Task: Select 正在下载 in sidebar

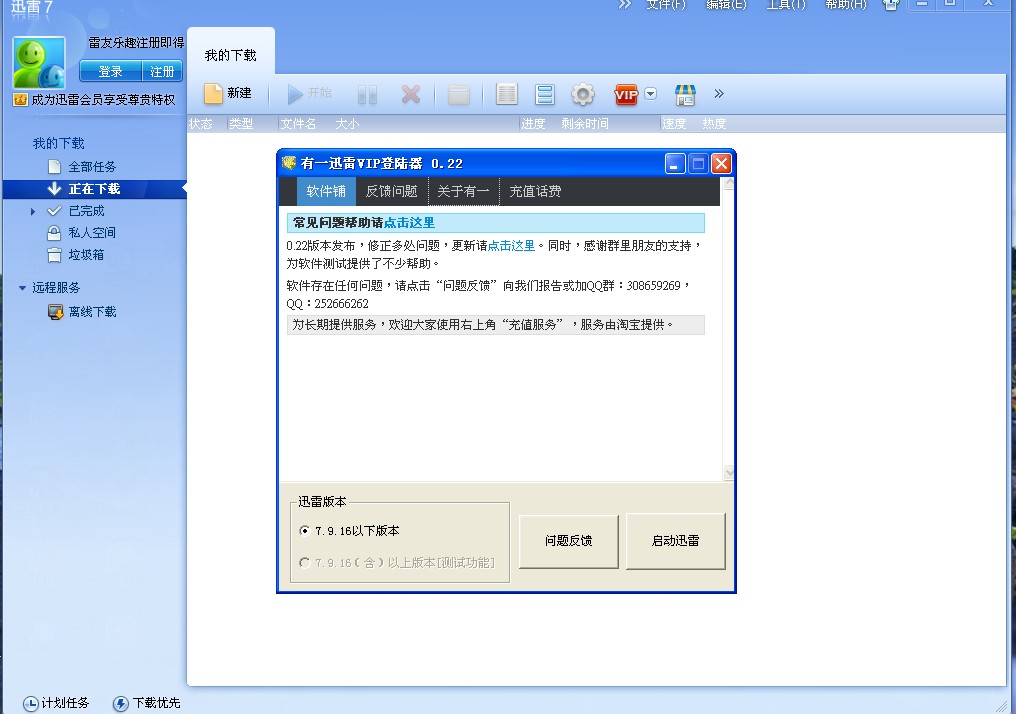Action: (x=95, y=189)
